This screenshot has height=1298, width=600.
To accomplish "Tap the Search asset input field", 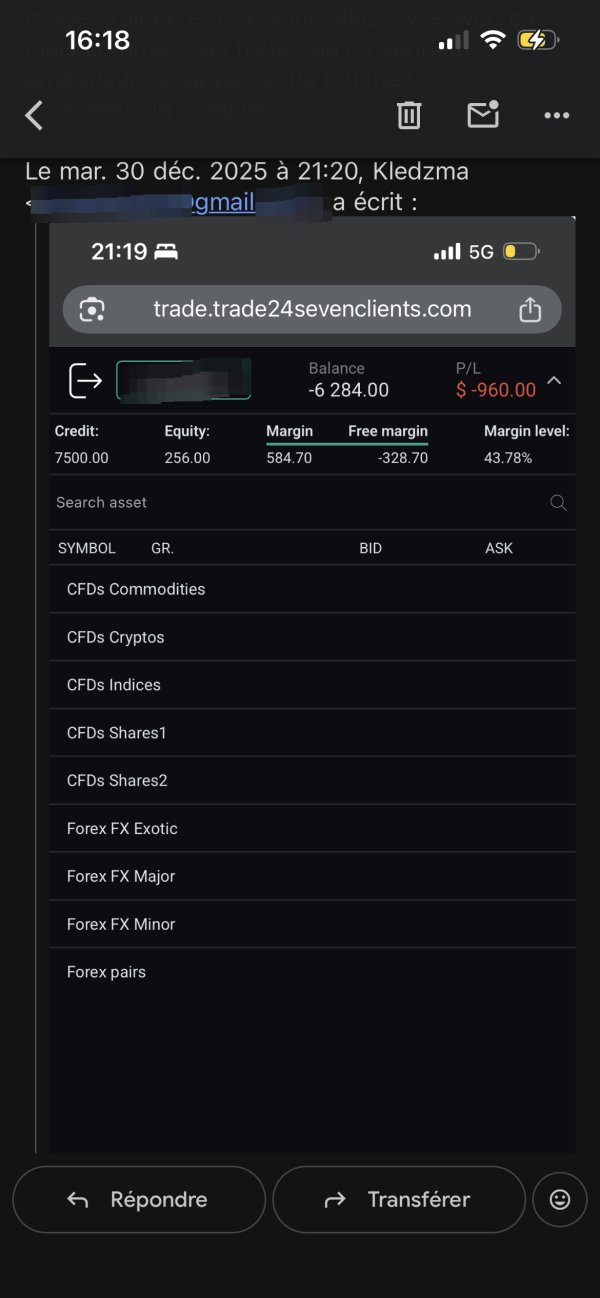I will point(290,503).
